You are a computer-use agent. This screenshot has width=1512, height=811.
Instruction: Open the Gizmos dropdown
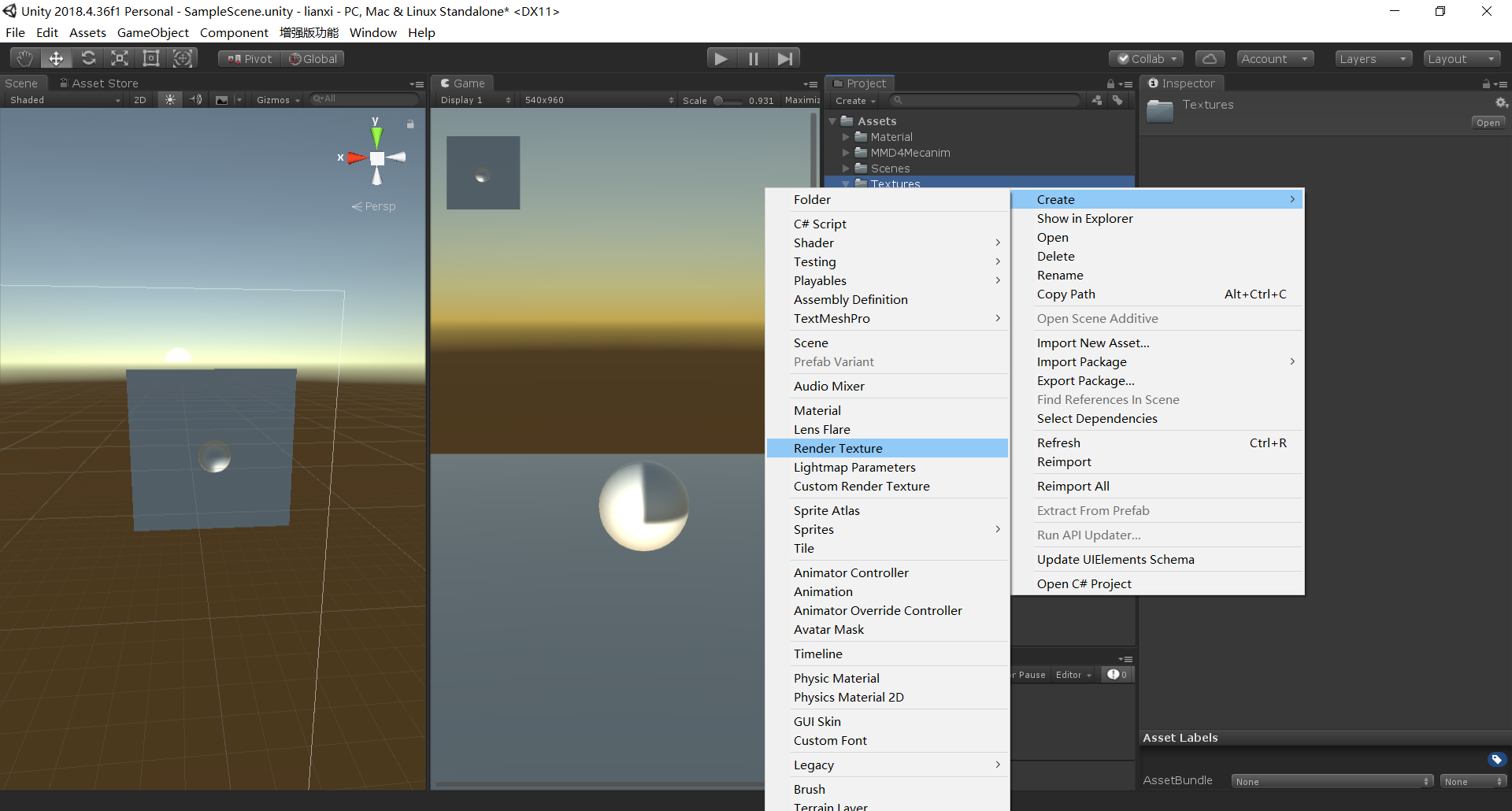pyautogui.click(x=276, y=99)
